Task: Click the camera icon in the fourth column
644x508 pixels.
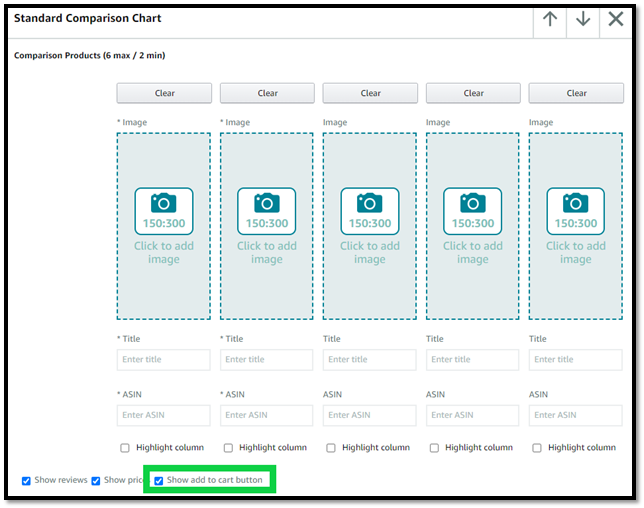Action: [x=473, y=203]
